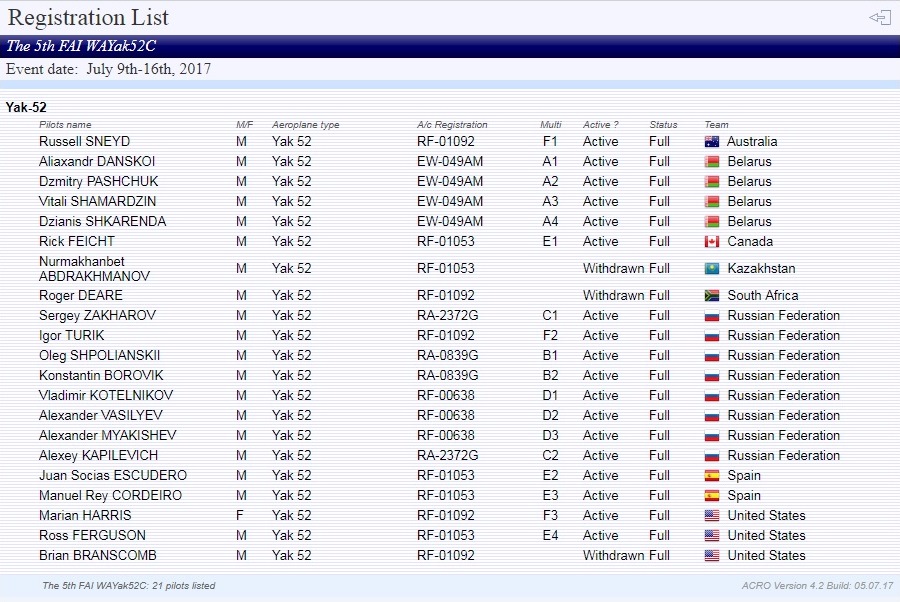Click the South Africa team name

point(763,296)
